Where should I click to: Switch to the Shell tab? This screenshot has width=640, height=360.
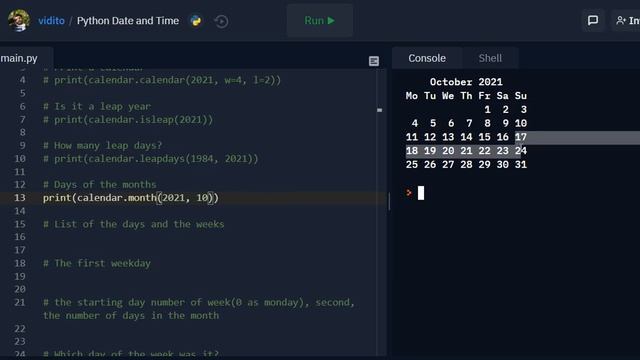coord(490,58)
